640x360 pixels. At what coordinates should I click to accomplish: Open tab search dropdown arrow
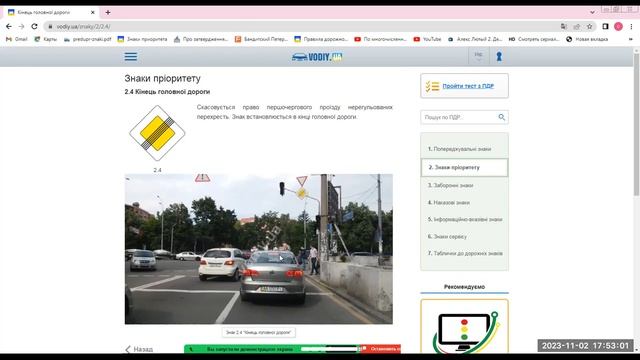tap(592, 13)
